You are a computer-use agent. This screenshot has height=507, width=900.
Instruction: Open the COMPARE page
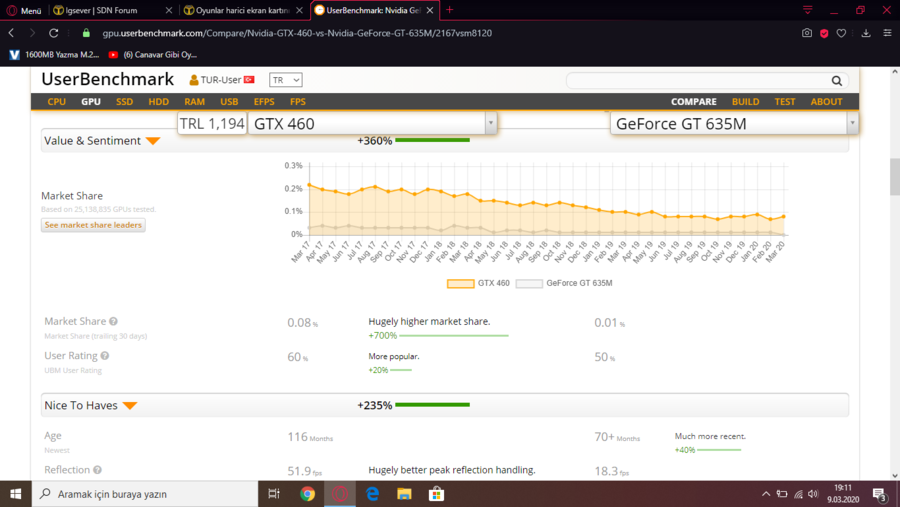(x=693, y=102)
